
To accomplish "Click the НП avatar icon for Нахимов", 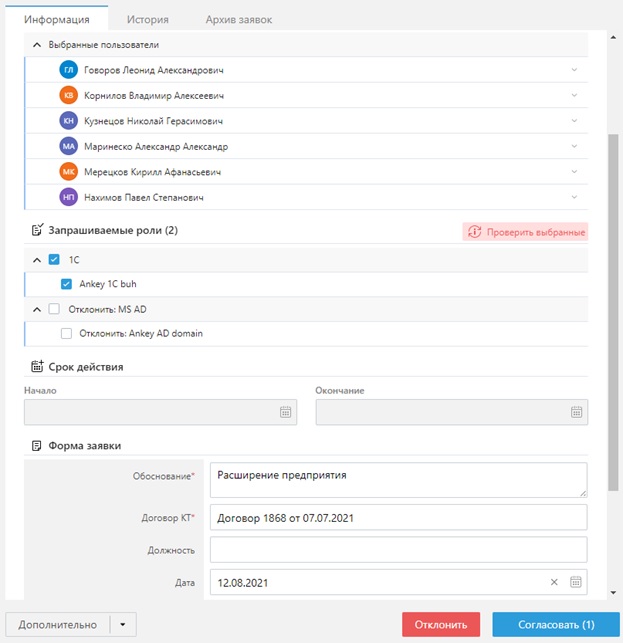I will 68,198.
